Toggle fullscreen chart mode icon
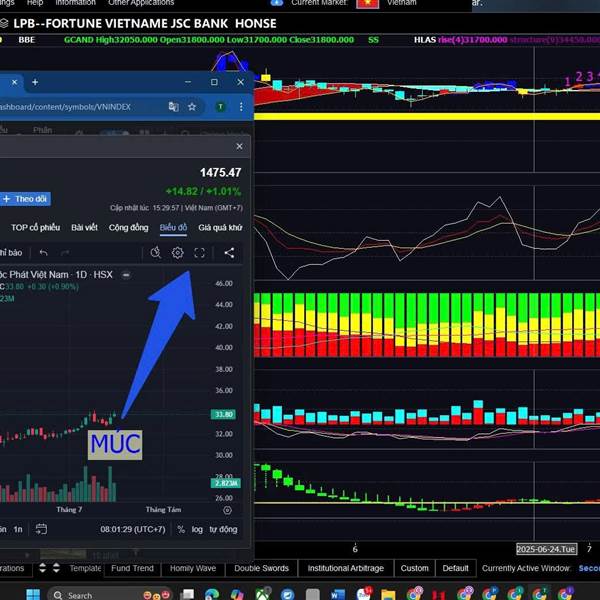The image size is (600, 600). click(x=199, y=253)
